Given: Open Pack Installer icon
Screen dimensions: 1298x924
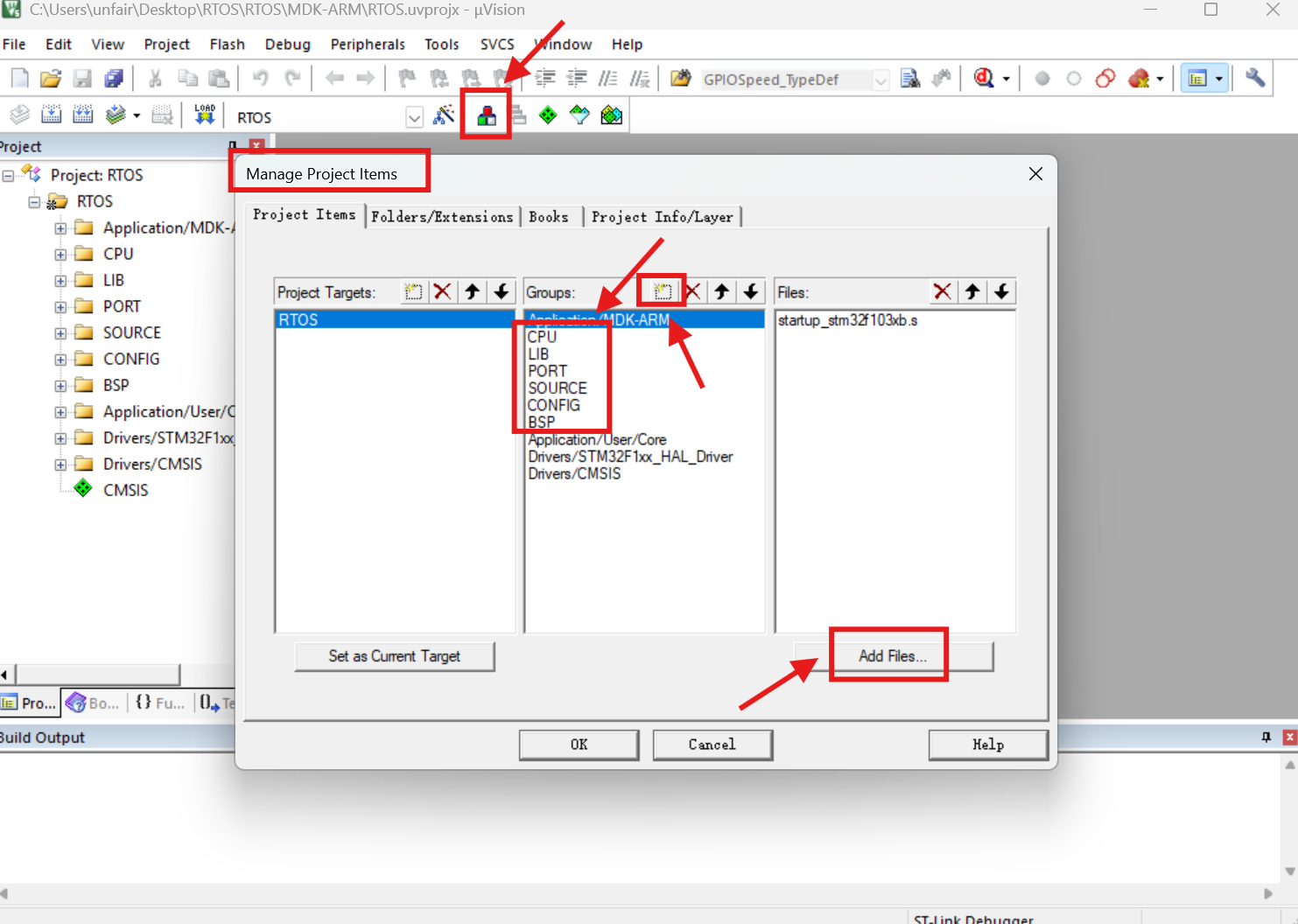Looking at the screenshot, I should point(612,115).
